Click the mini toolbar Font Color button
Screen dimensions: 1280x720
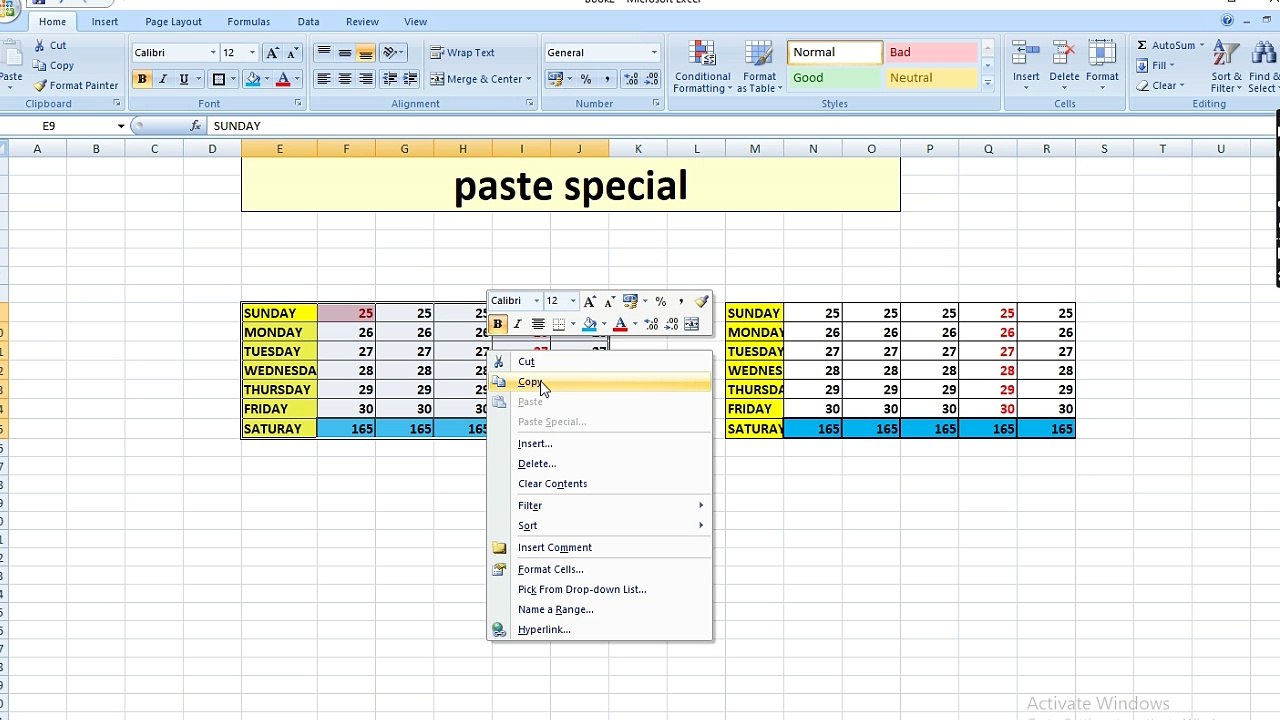tap(620, 324)
